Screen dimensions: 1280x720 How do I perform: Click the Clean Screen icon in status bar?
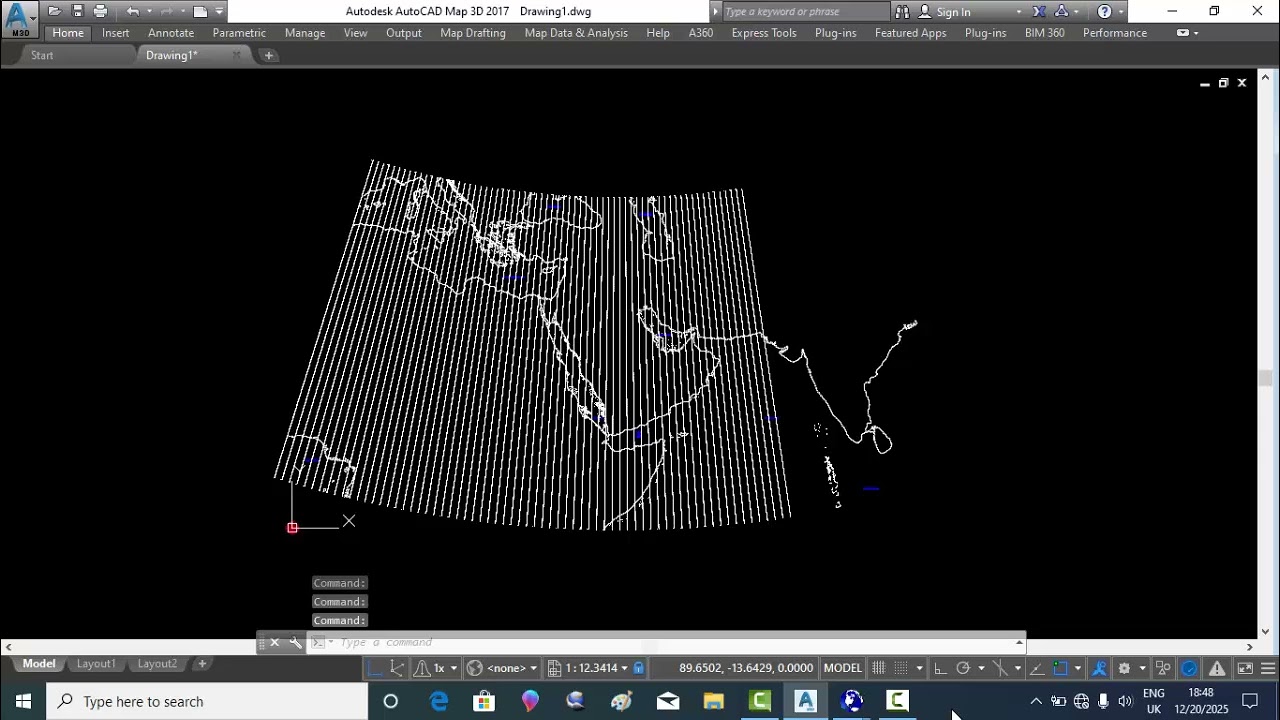pyautogui.click(x=1245, y=668)
